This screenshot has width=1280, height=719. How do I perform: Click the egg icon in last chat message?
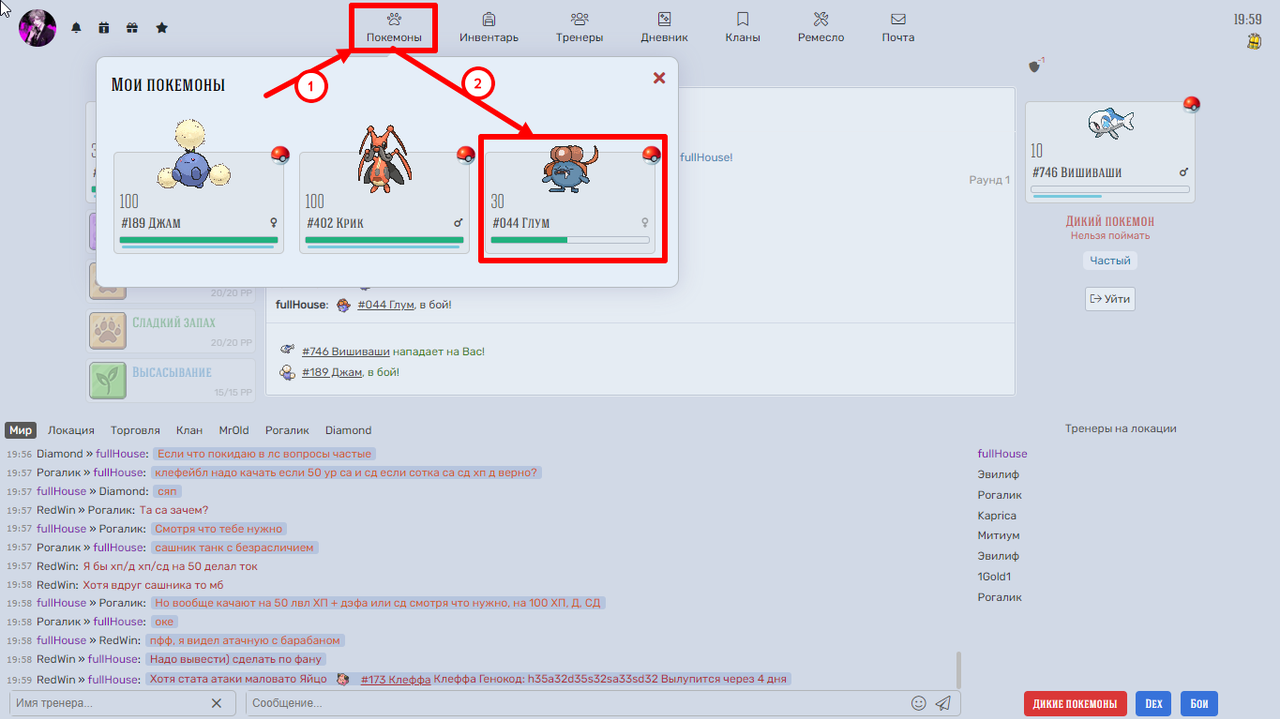pyautogui.click(x=343, y=679)
